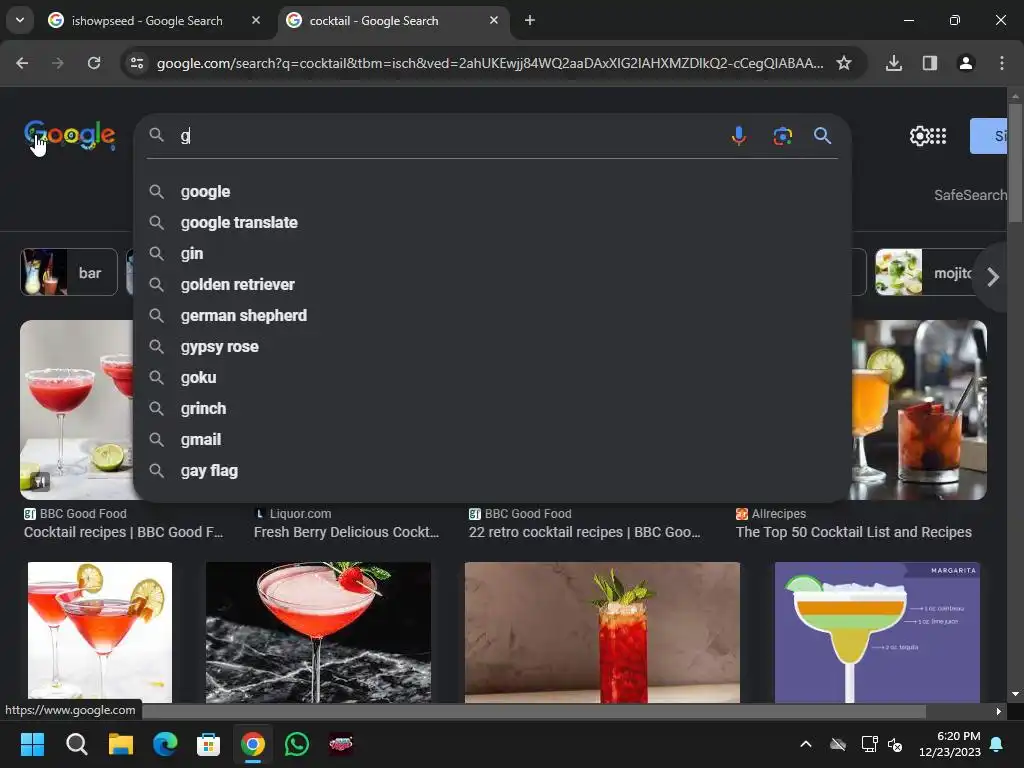Pick the "gmail" suggestion
The width and height of the screenshot is (1024, 768).
[x=492, y=440]
